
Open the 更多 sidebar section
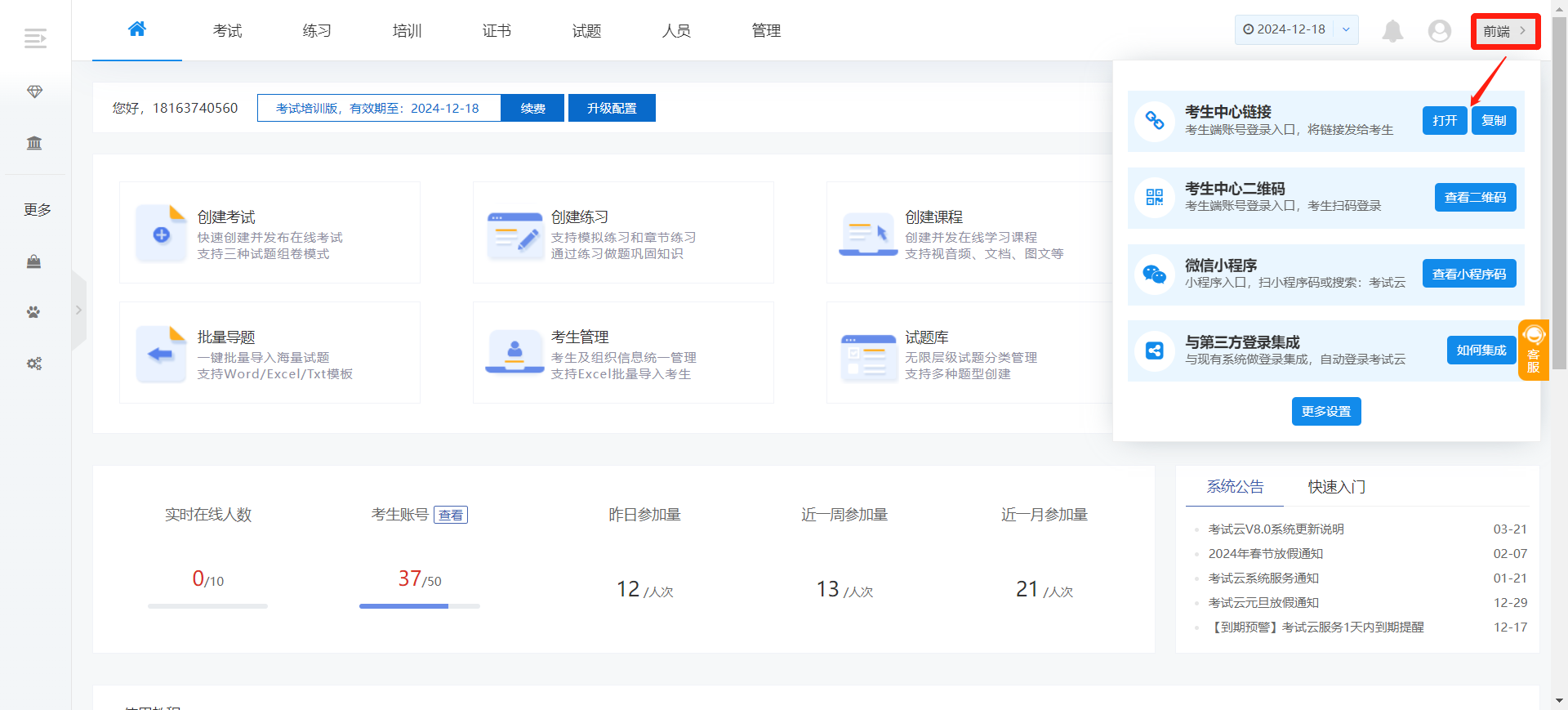tap(37, 210)
